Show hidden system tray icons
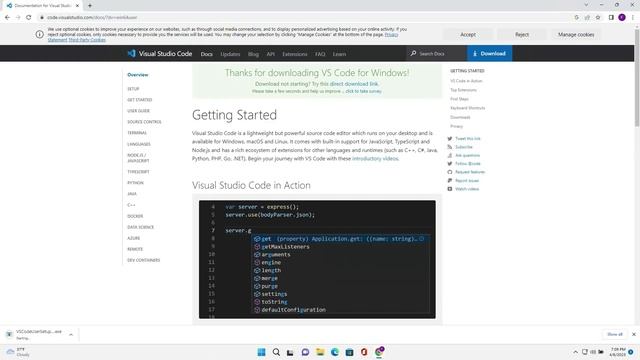Image resolution: width=640 pixels, height=360 pixels. [x=576, y=352]
